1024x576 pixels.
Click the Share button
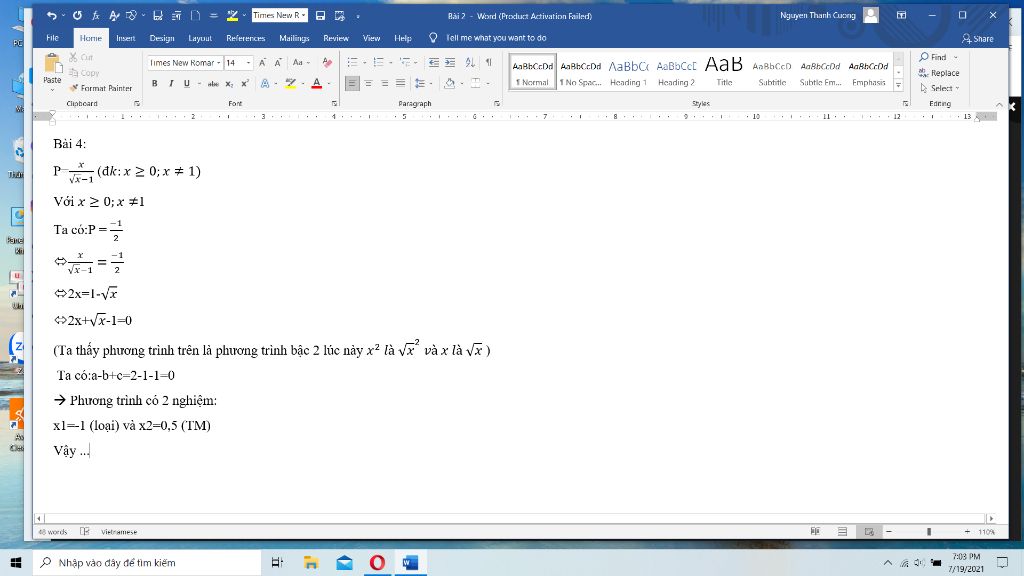[978, 39]
